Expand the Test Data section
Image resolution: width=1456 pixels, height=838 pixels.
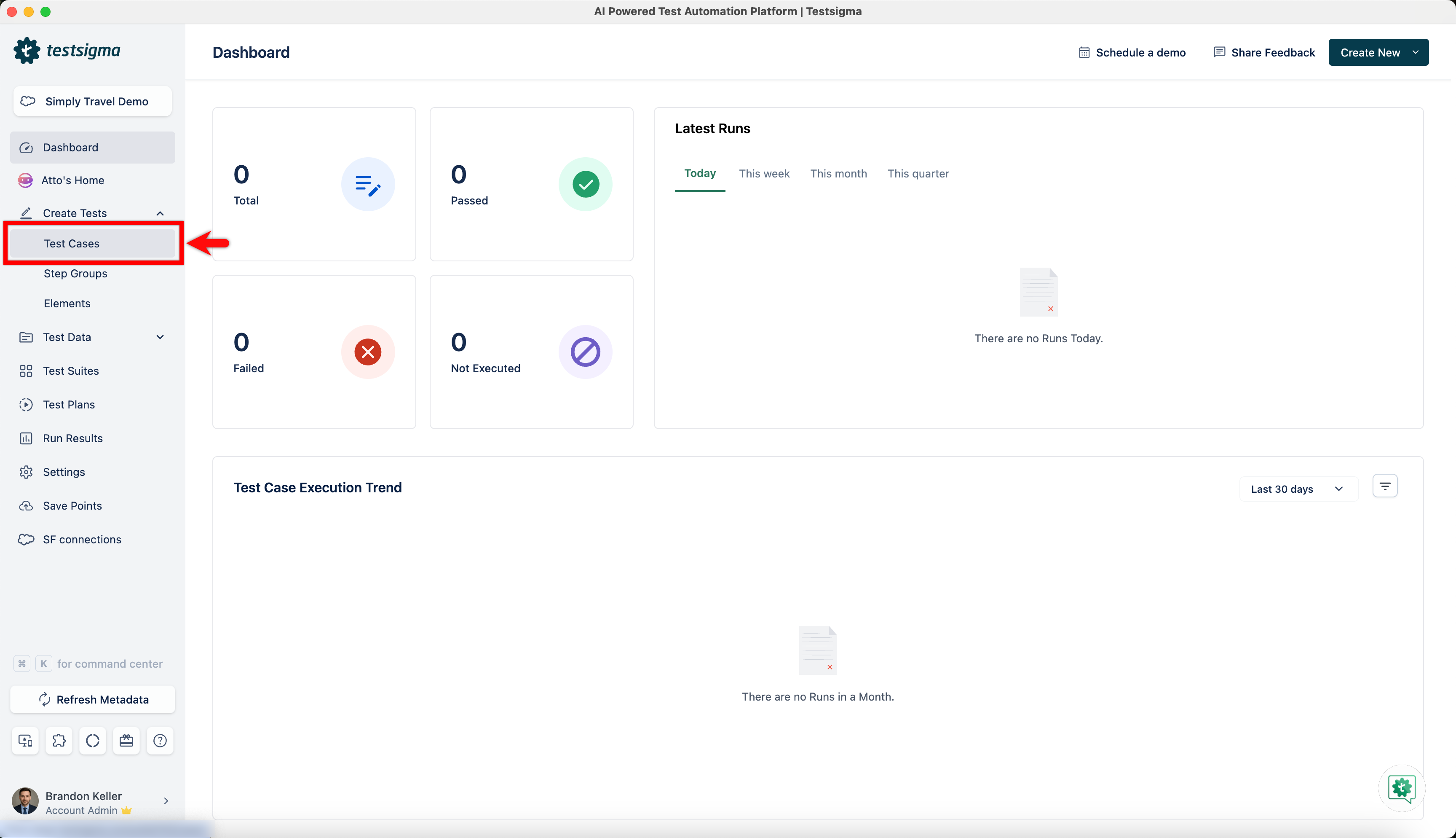coord(160,337)
